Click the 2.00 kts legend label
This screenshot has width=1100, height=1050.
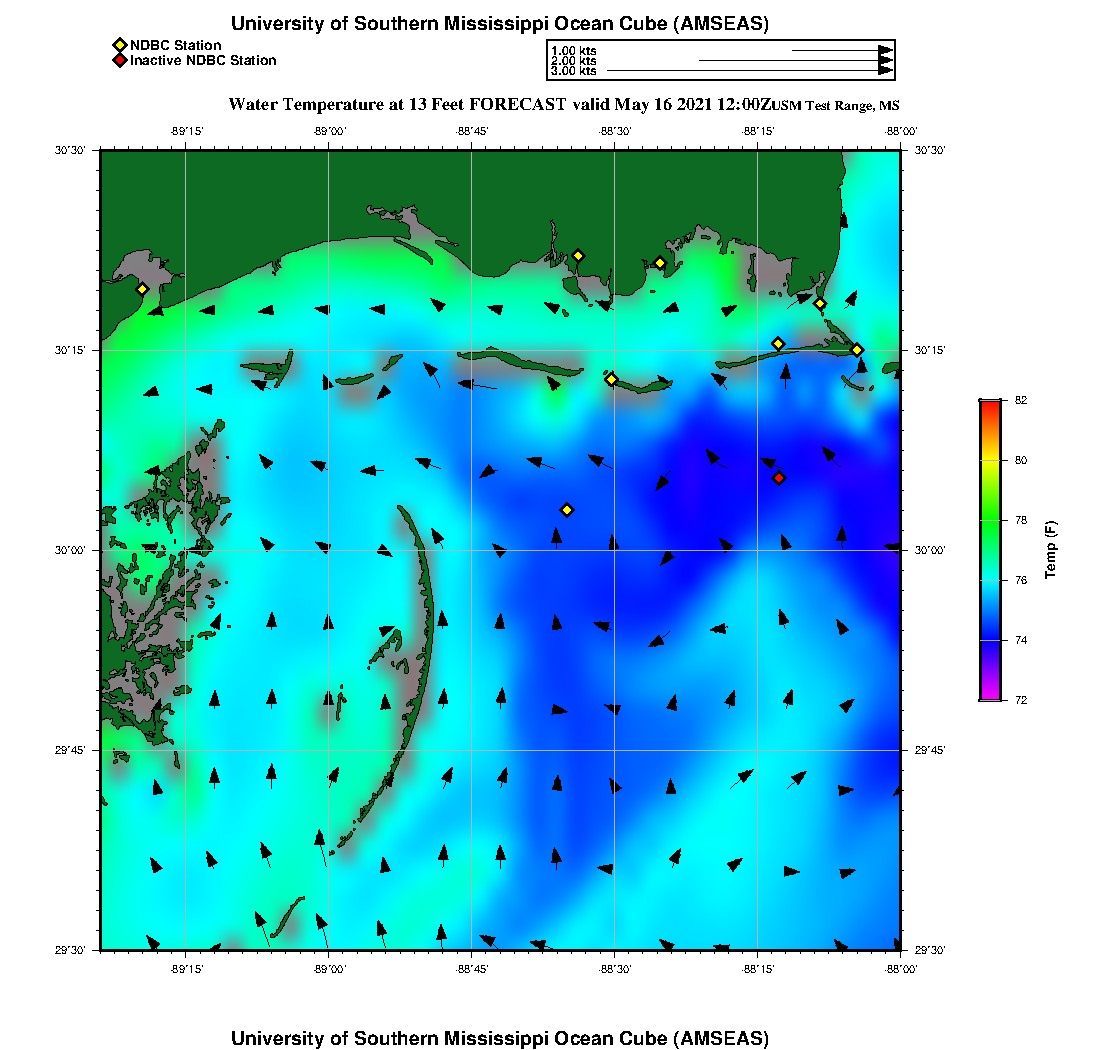[x=574, y=61]
